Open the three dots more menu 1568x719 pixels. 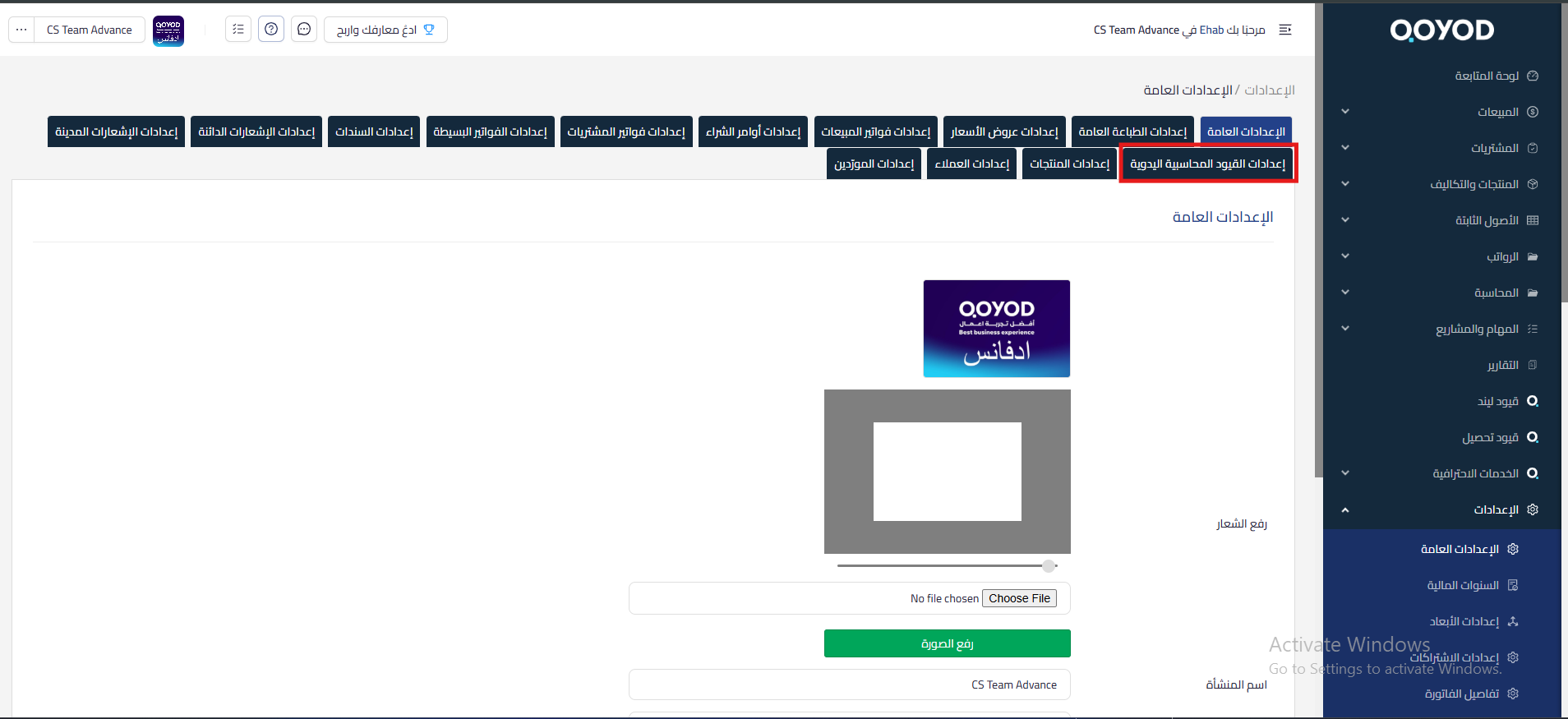pyautogui.click(x=21, y=30)
